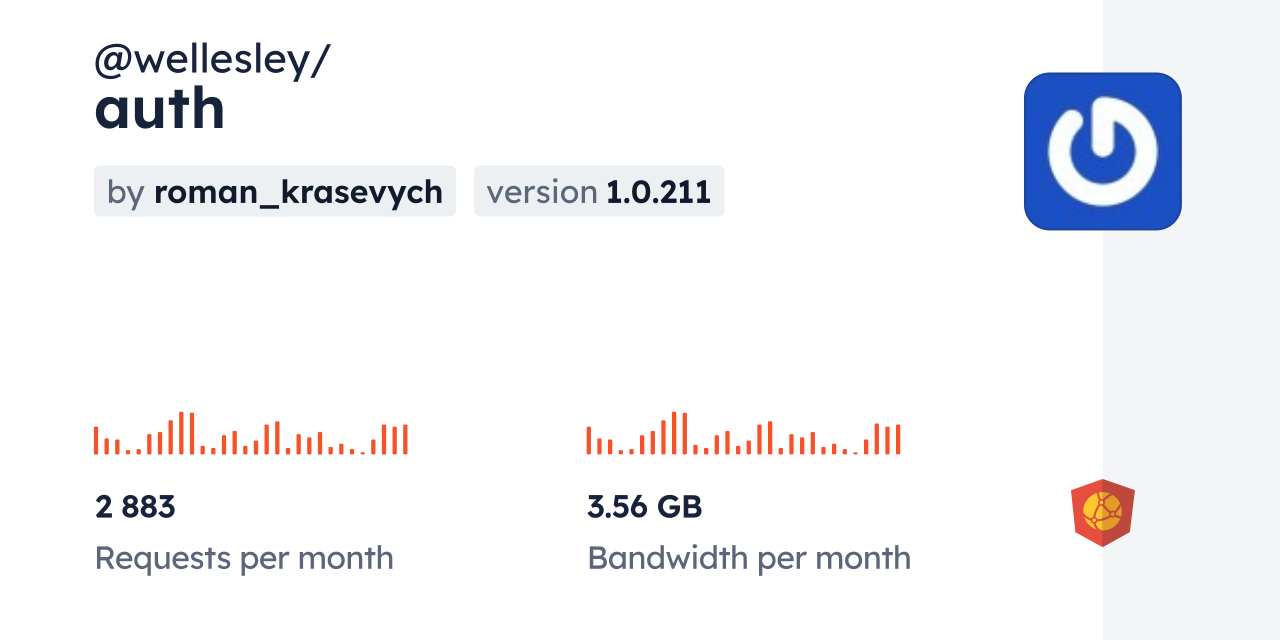Click the last bar of bandwidth sparkline
This screenshot has width=1280, height=640.
click(x=898, y=440)
